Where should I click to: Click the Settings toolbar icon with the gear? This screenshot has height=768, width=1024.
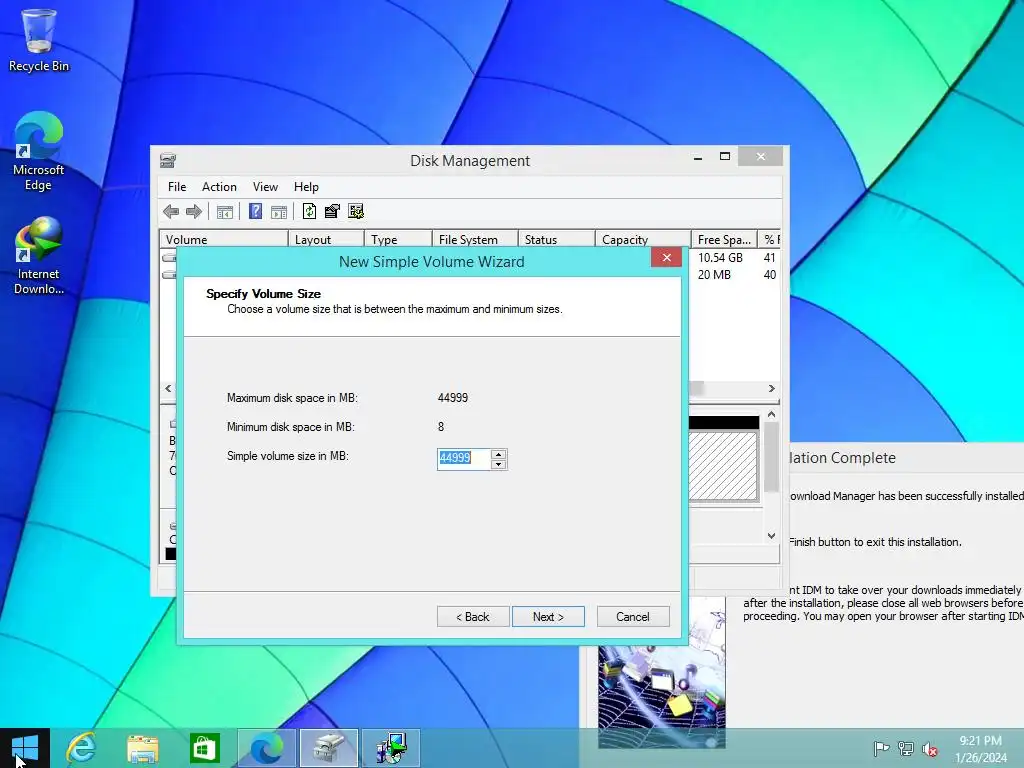pos(356,211)
